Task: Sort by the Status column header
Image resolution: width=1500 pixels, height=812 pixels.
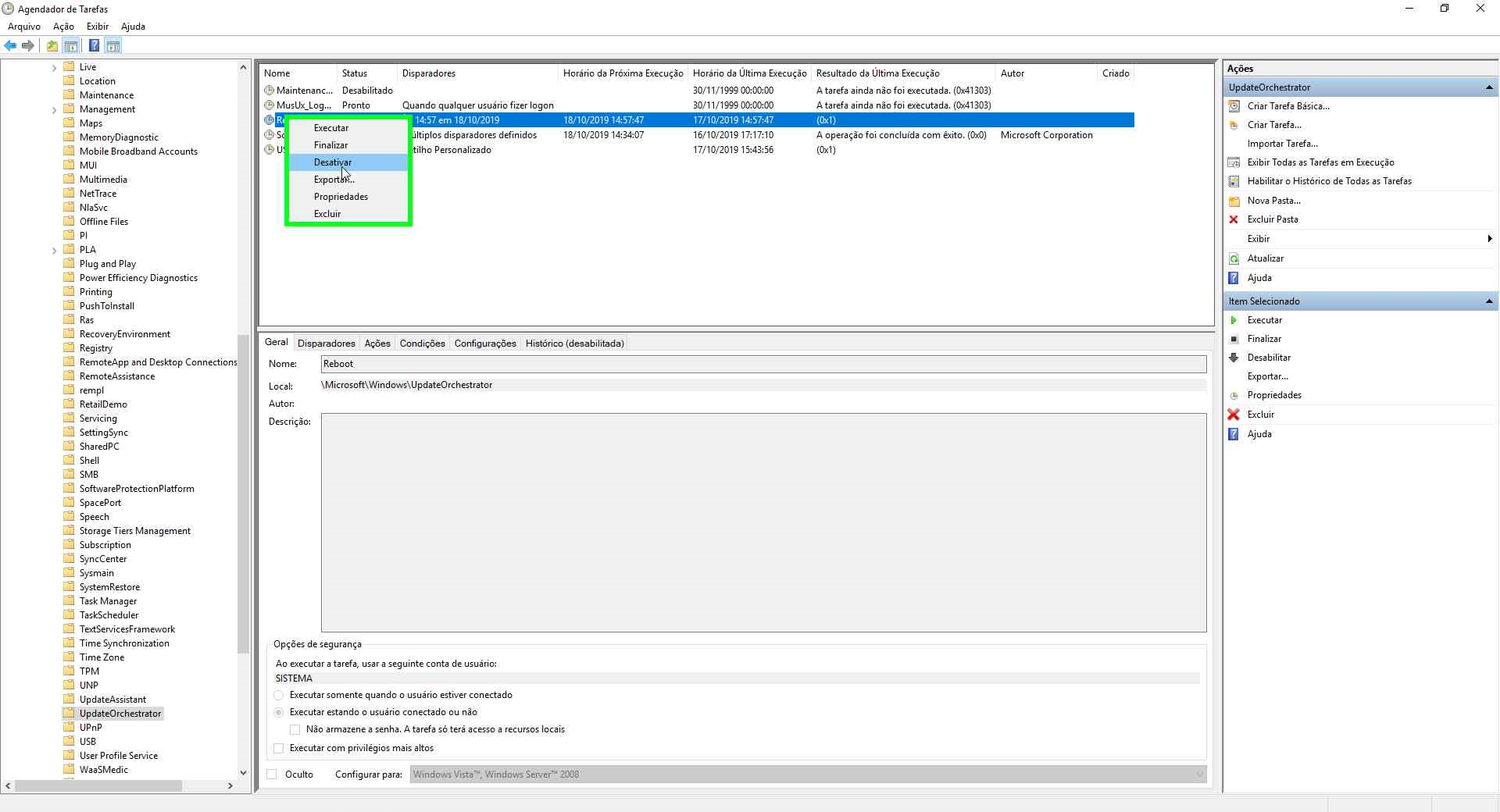Action: 366,73
